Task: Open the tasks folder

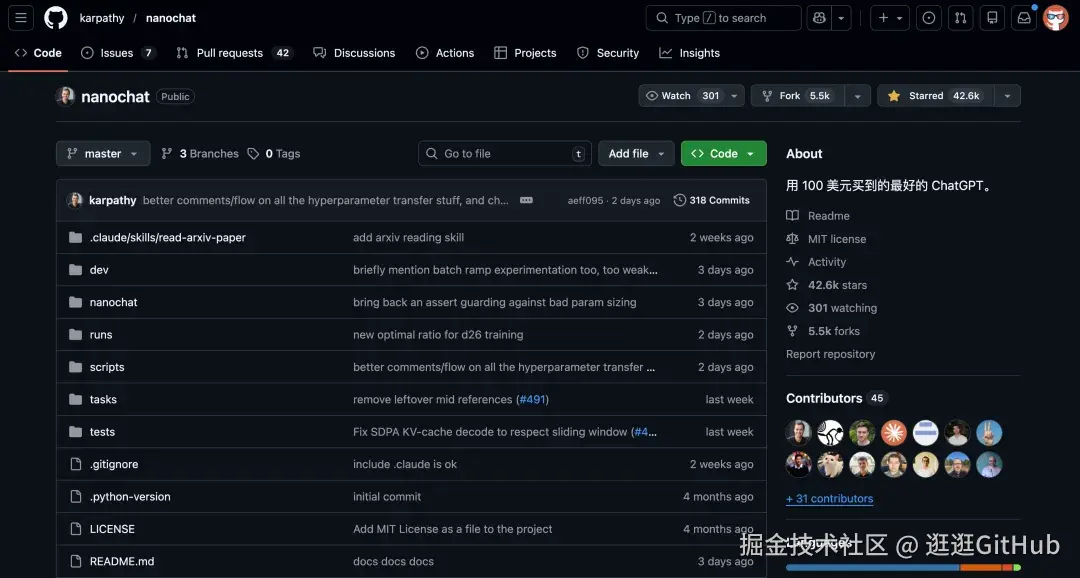Action: 103,400
